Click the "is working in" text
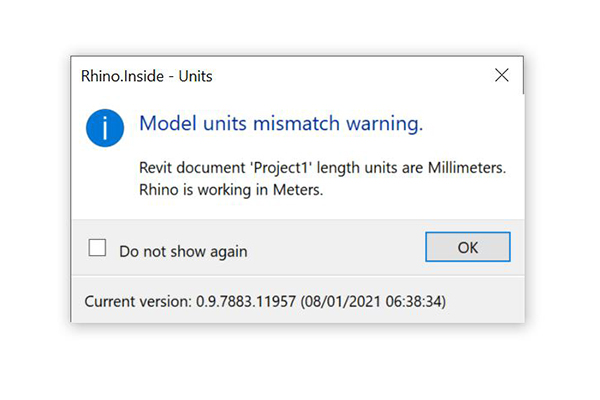 (x=227, y=190)
